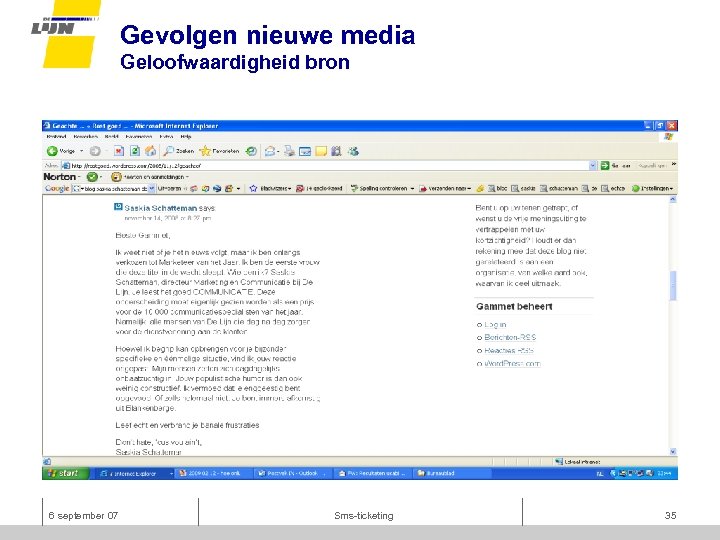Expand the toolbar overflow chevron
This screenshot has width=720, height=540.
tap(674, 164)
